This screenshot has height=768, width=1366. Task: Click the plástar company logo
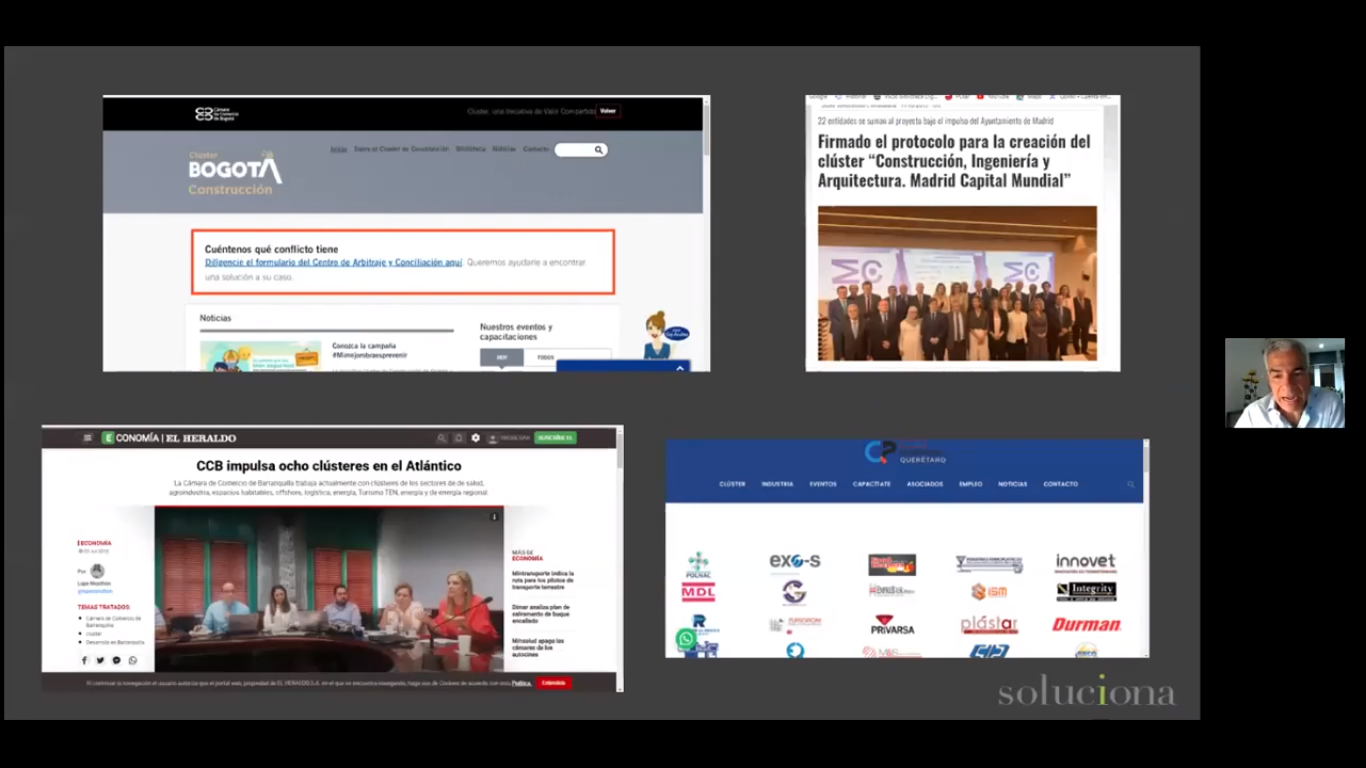pyautogui.click(x=989, y=625)
